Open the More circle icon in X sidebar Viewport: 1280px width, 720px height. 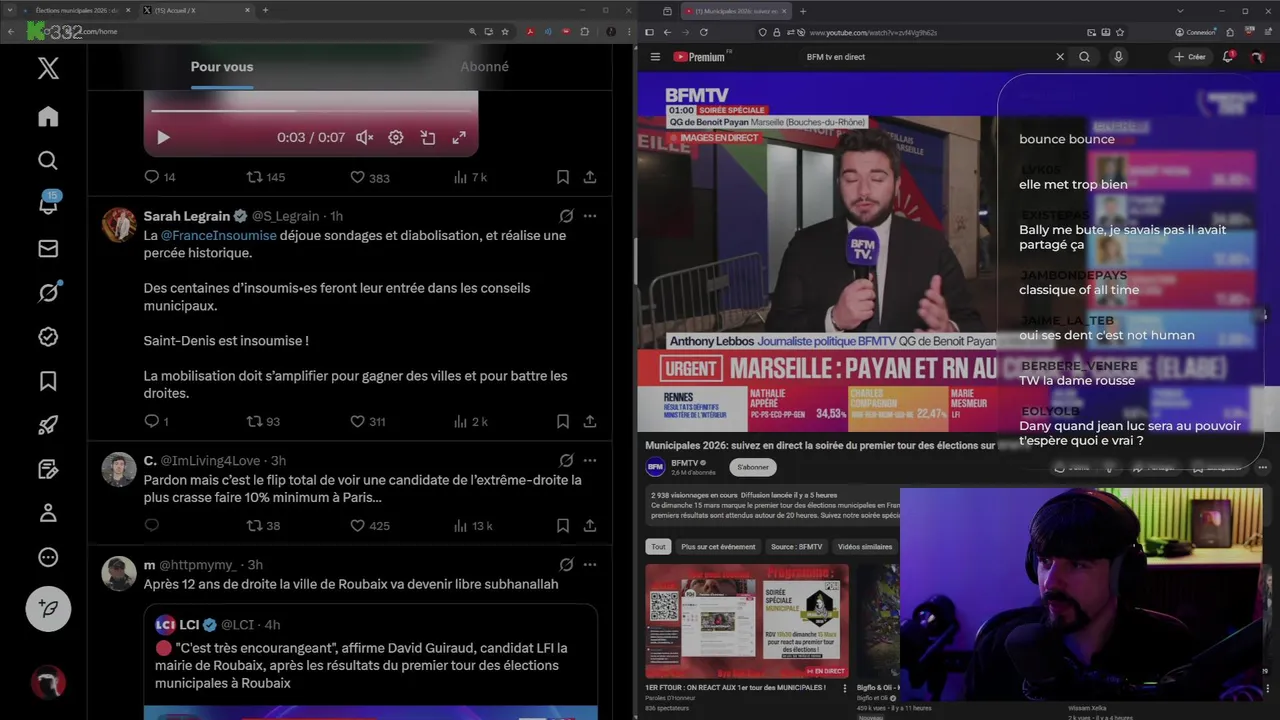(x=48, y=557)
